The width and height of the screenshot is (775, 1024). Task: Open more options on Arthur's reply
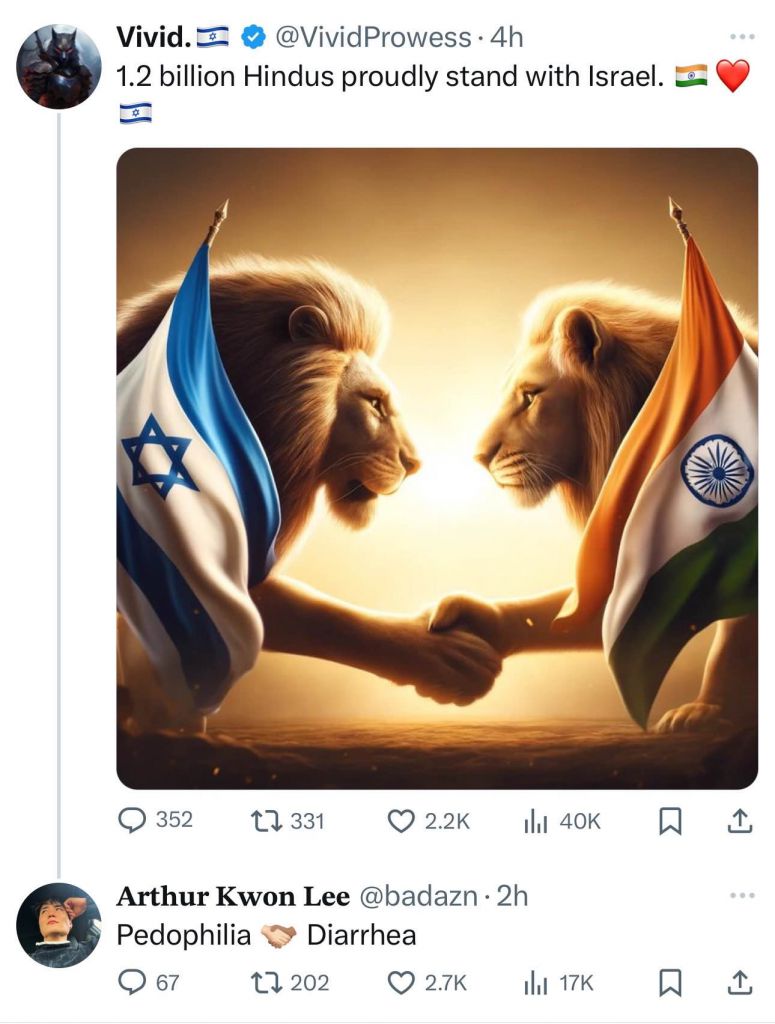tap(741, 895)
